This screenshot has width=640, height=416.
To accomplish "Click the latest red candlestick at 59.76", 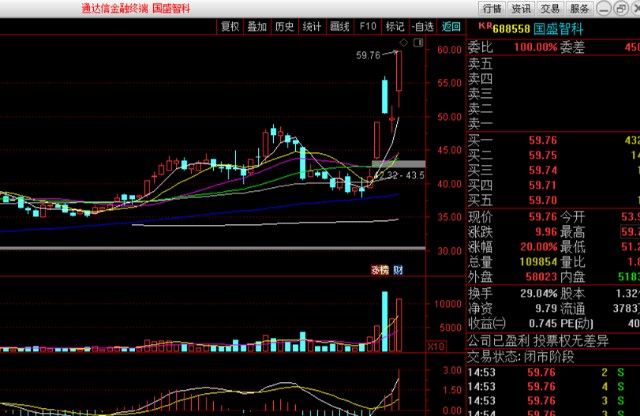I will [399, 71].
